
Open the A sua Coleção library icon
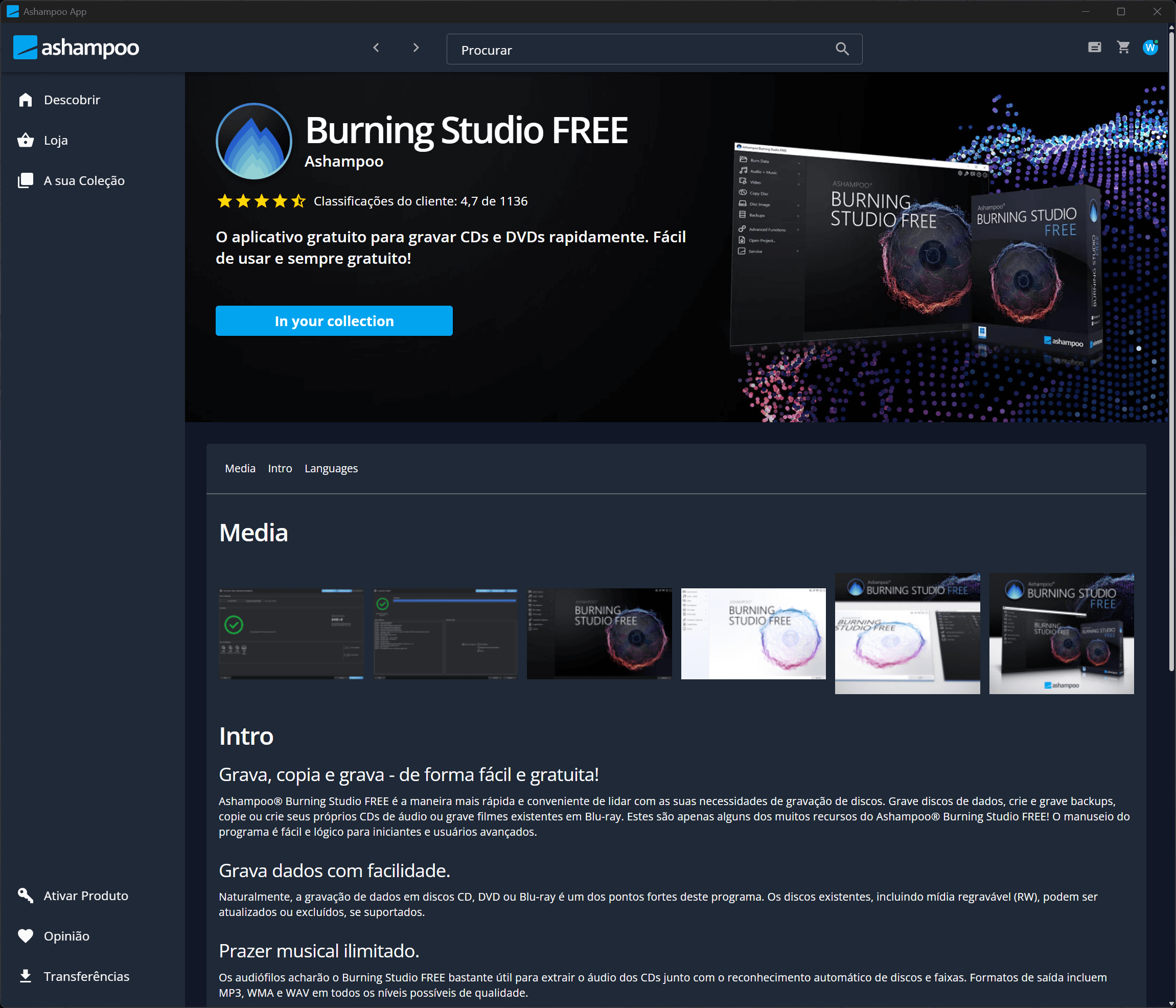26,180
